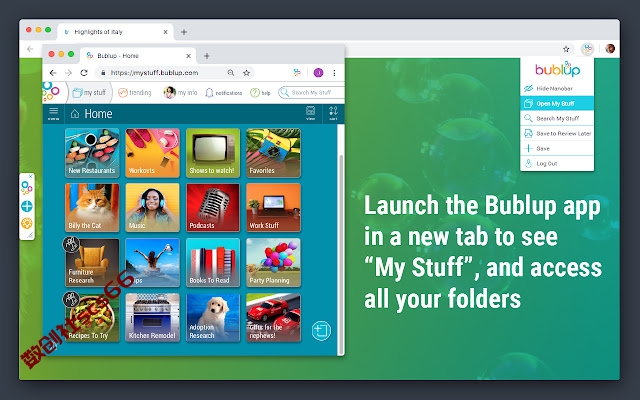Choose Search My Stuff menu item
Viewport: 640px width, 400px height.
point(557,118)
